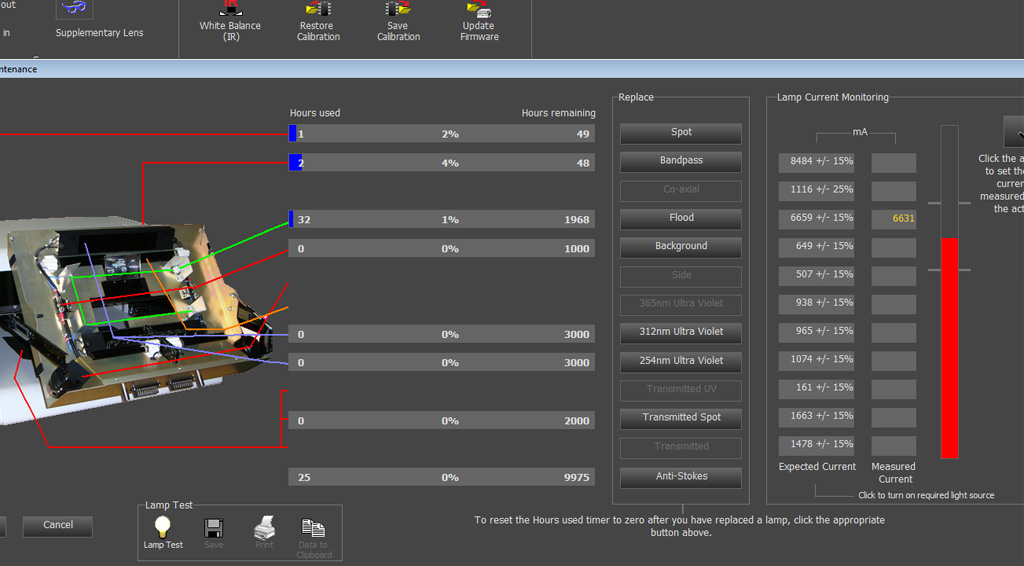Click the hours bar with 9975 remaining
This screenshot has width=1024, height=566.
441,477
